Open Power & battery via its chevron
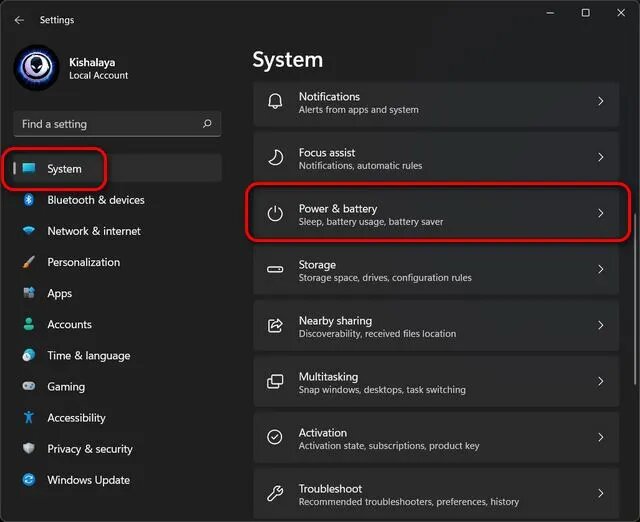The height and width of the screenshot is (522, 640). [600, 213]
